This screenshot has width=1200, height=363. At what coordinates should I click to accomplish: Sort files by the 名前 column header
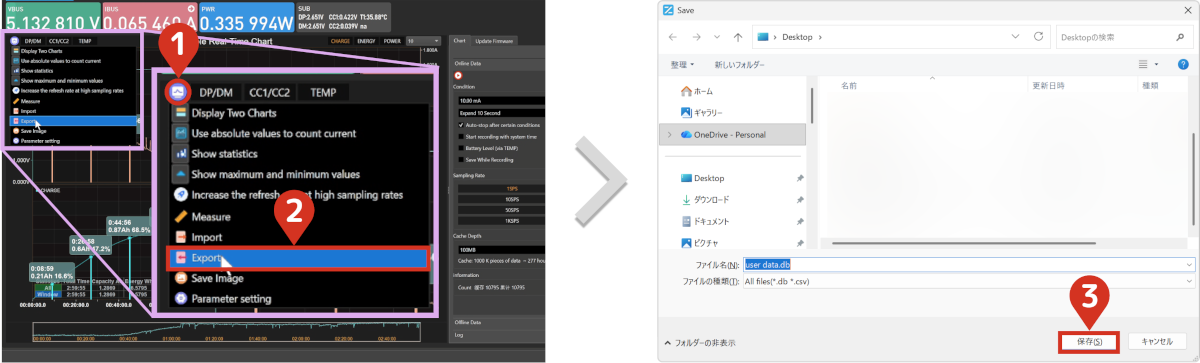click(x=849, y=85)
